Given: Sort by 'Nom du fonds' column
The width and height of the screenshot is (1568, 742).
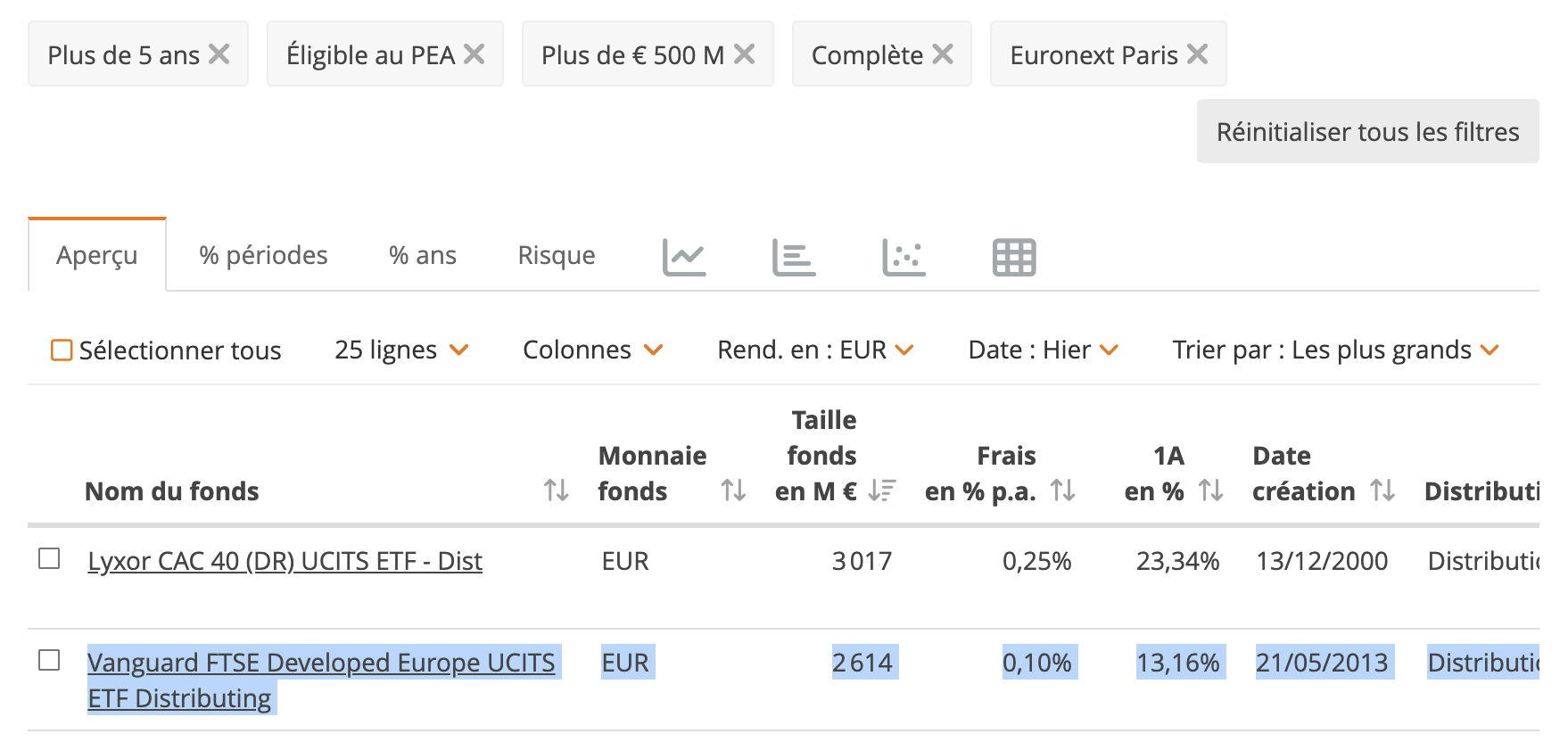Looking at the screenshot, I should (x=557, y=491).
